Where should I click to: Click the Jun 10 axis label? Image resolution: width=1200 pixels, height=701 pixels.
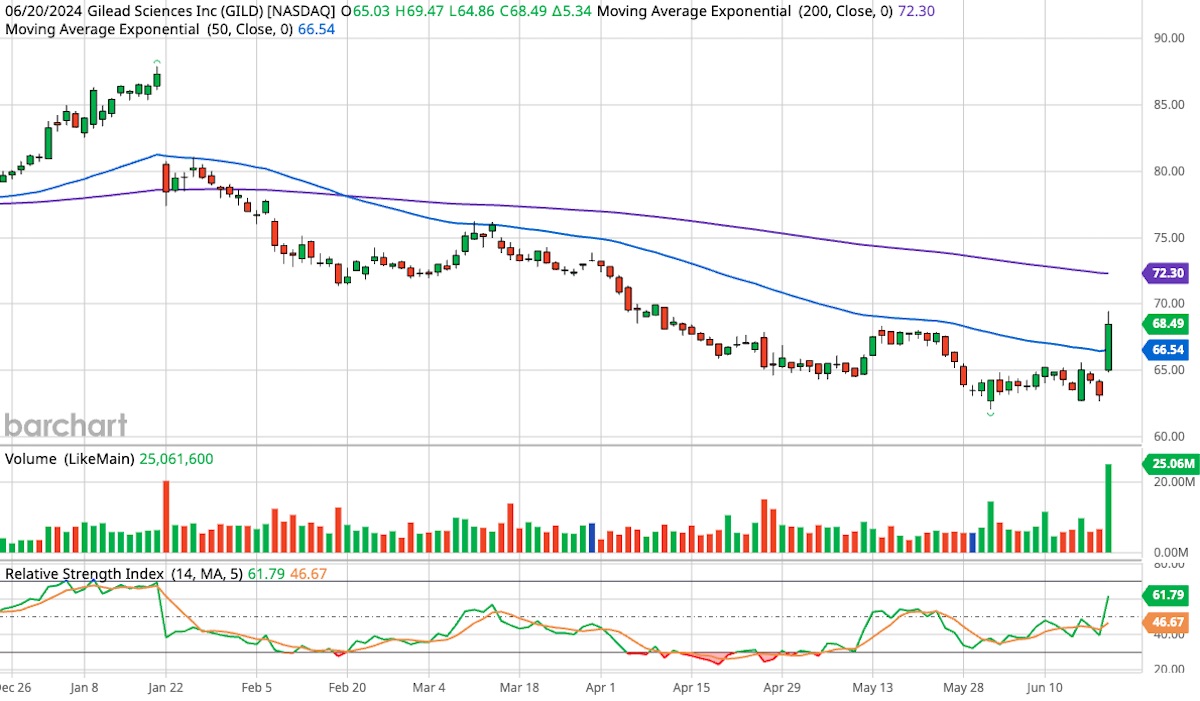[x=1044, y=688]
